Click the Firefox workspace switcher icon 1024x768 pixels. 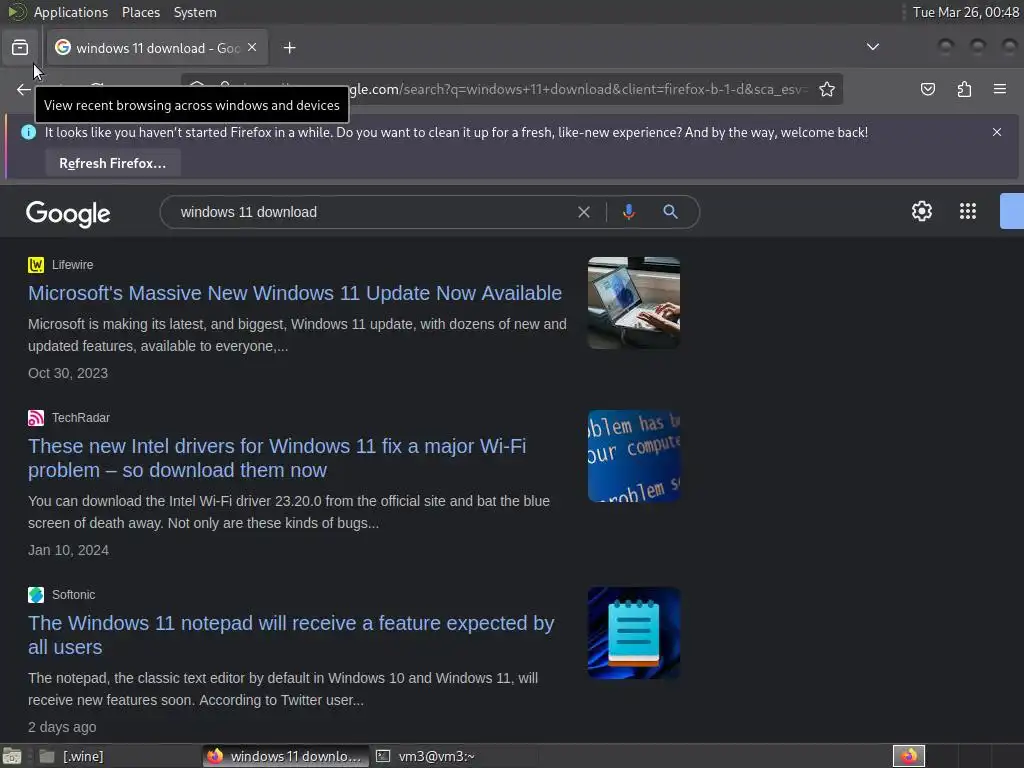point(909,756)
